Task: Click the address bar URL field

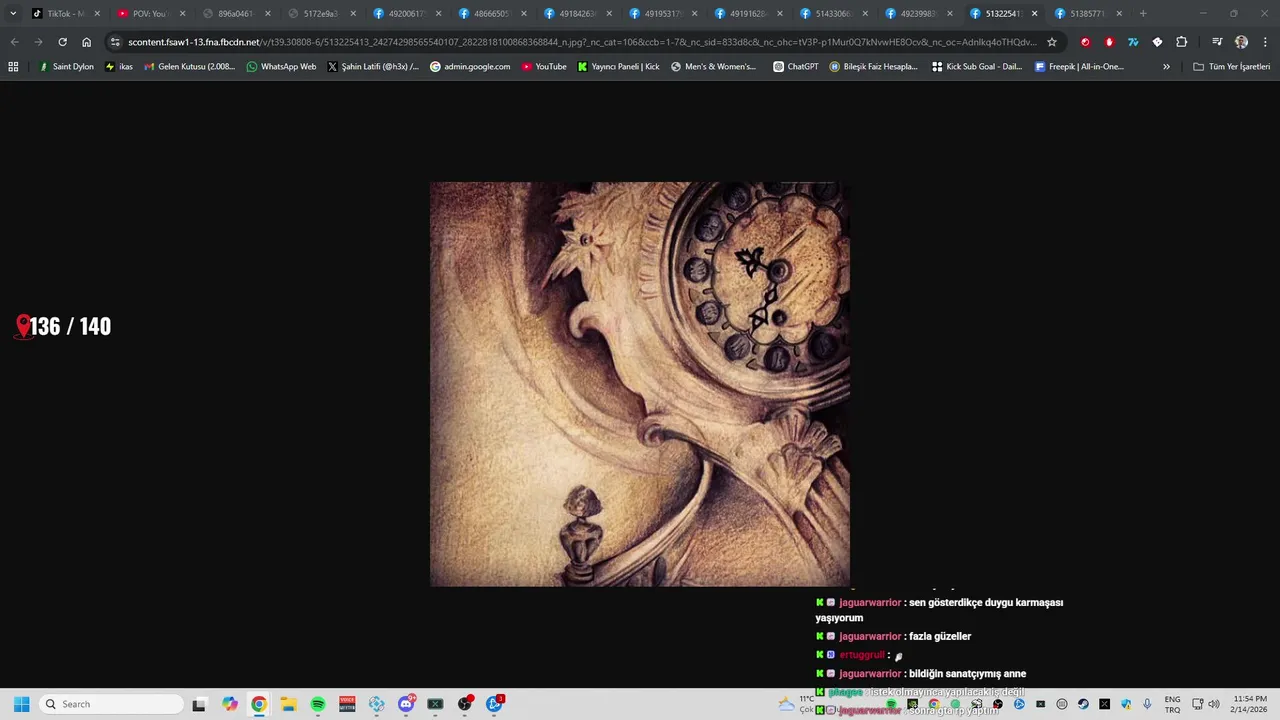Action: (x=582, y=42)
